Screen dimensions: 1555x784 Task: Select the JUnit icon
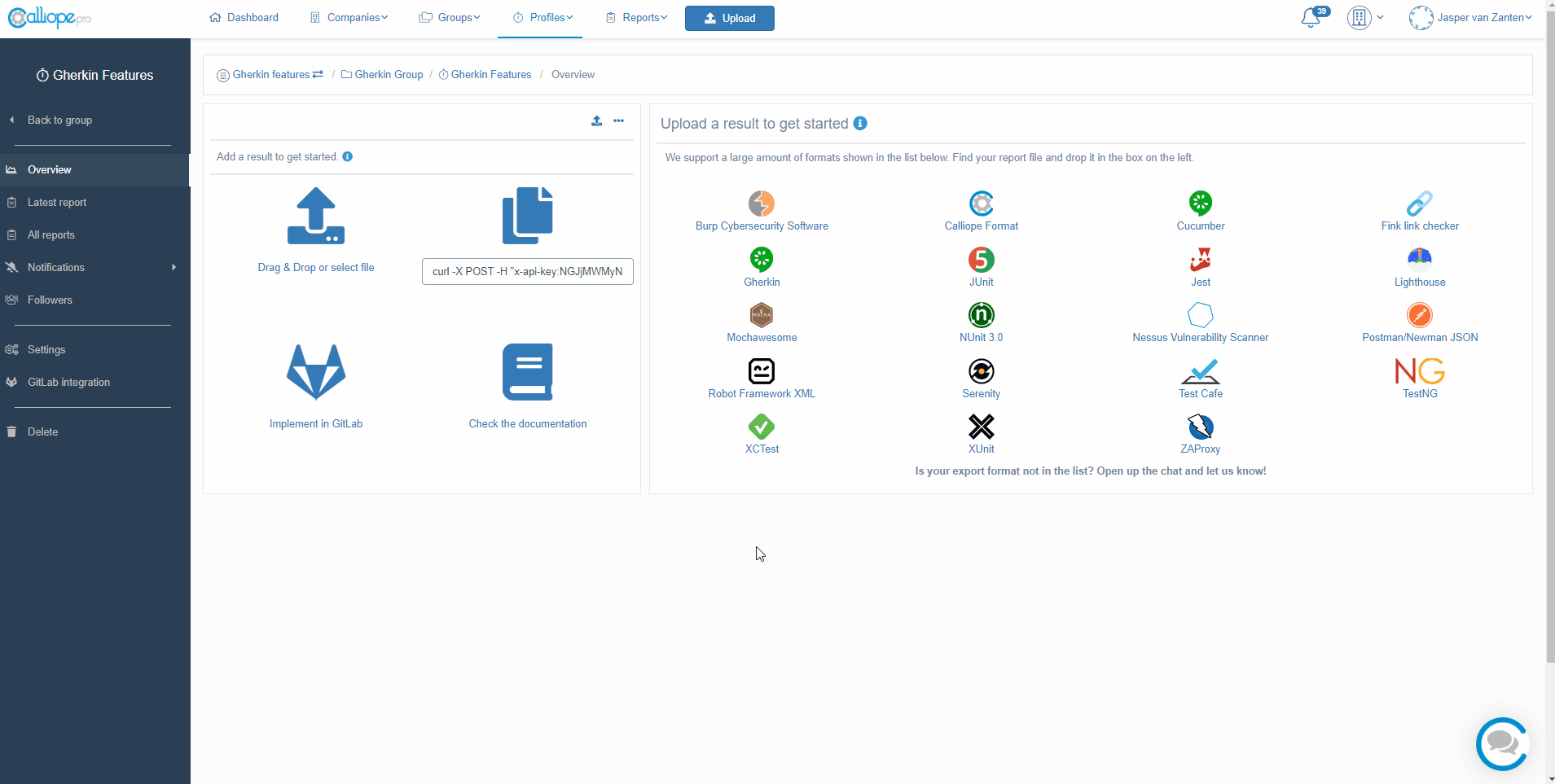(x=981, y=260)
